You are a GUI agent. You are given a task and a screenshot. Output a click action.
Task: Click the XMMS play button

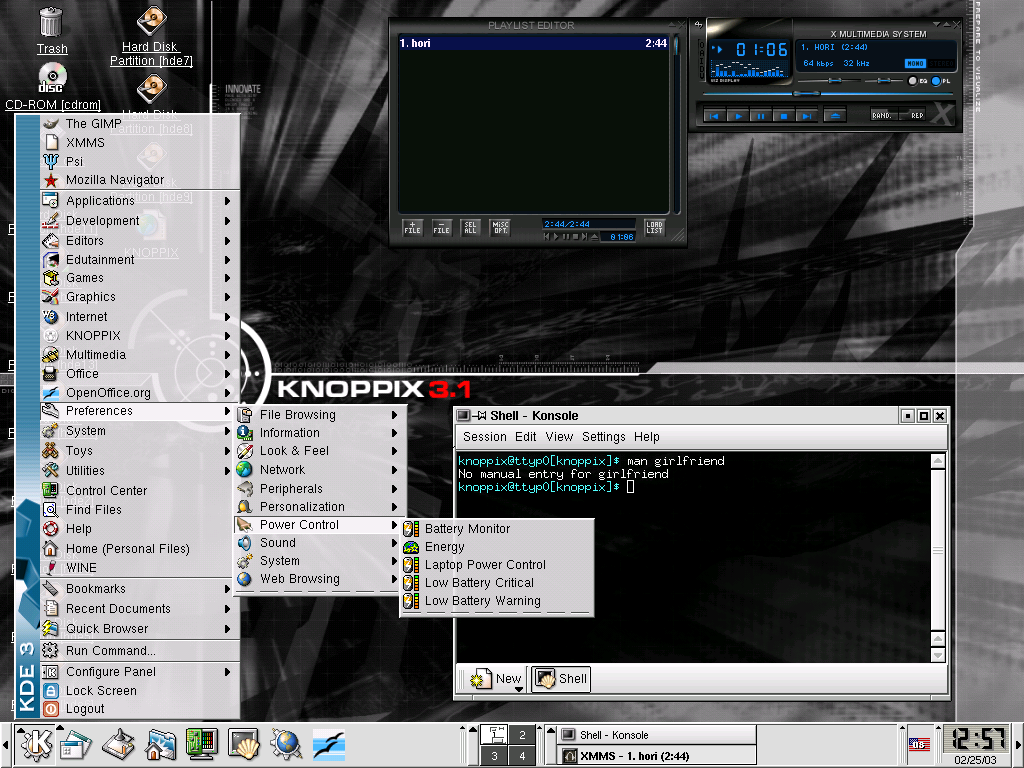click(x=738, y=116)
